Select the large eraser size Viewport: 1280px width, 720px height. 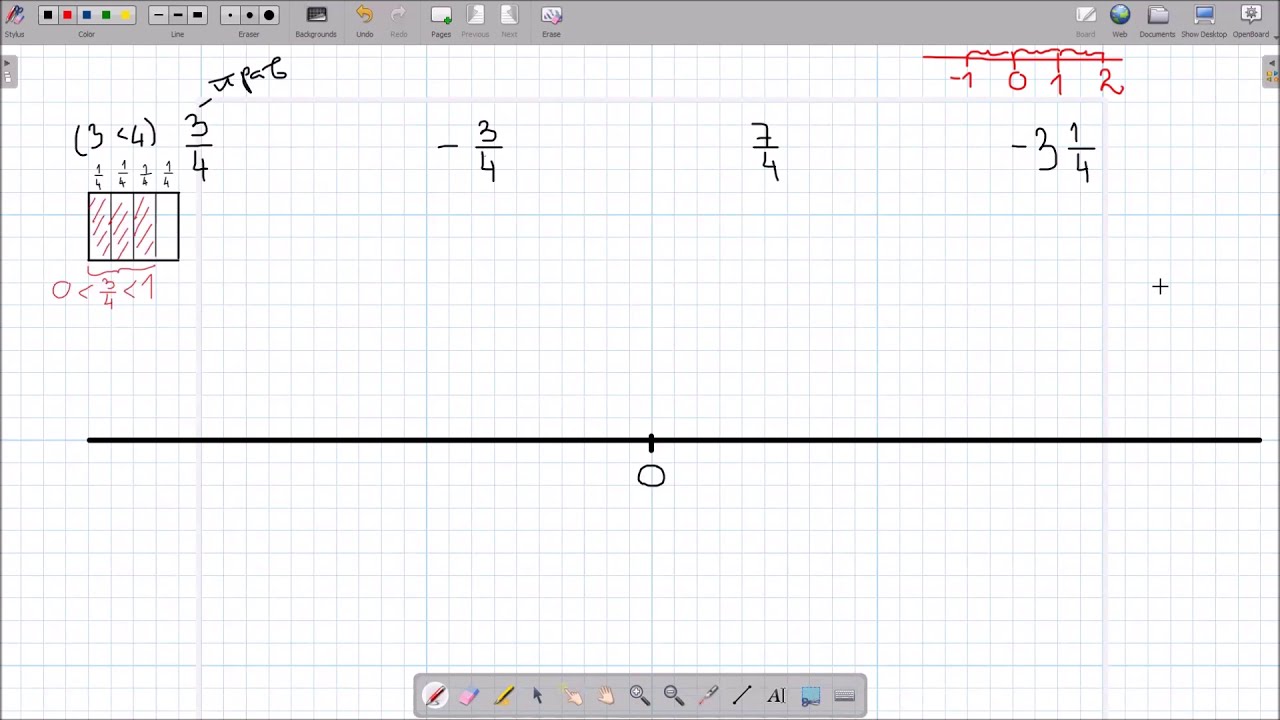[x=269, y=15]
